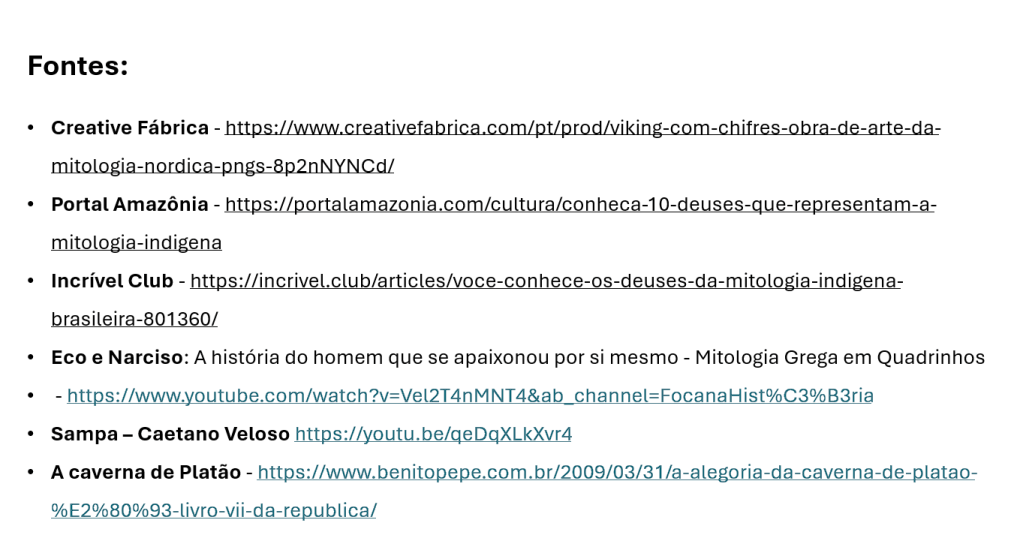Click the mitologia-indigena link line
This screenshot has width=1023, height=535.
point(136,243)
